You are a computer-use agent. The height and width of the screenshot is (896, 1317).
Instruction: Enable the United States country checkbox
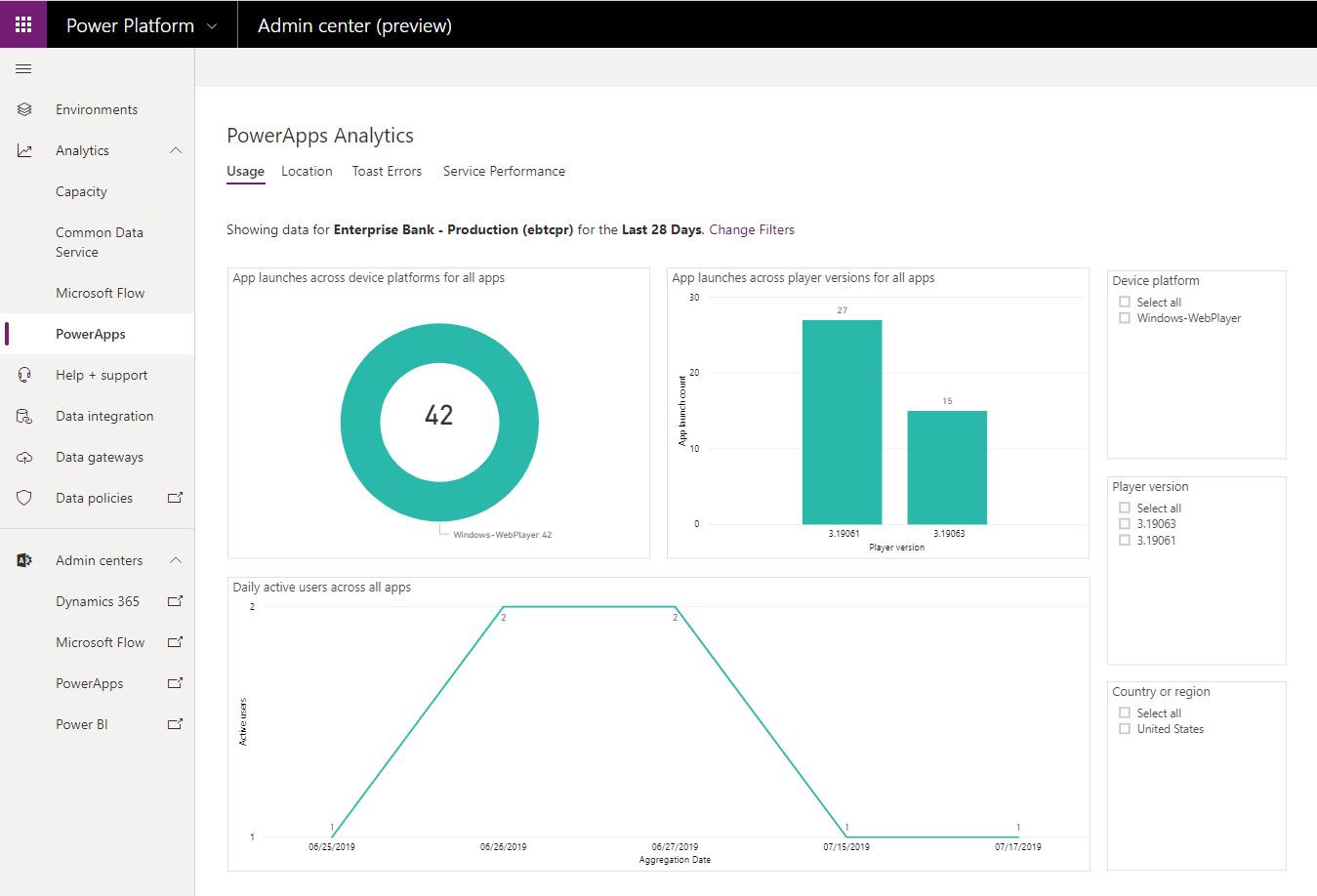pyautogui.click(x=1125, y=729)
